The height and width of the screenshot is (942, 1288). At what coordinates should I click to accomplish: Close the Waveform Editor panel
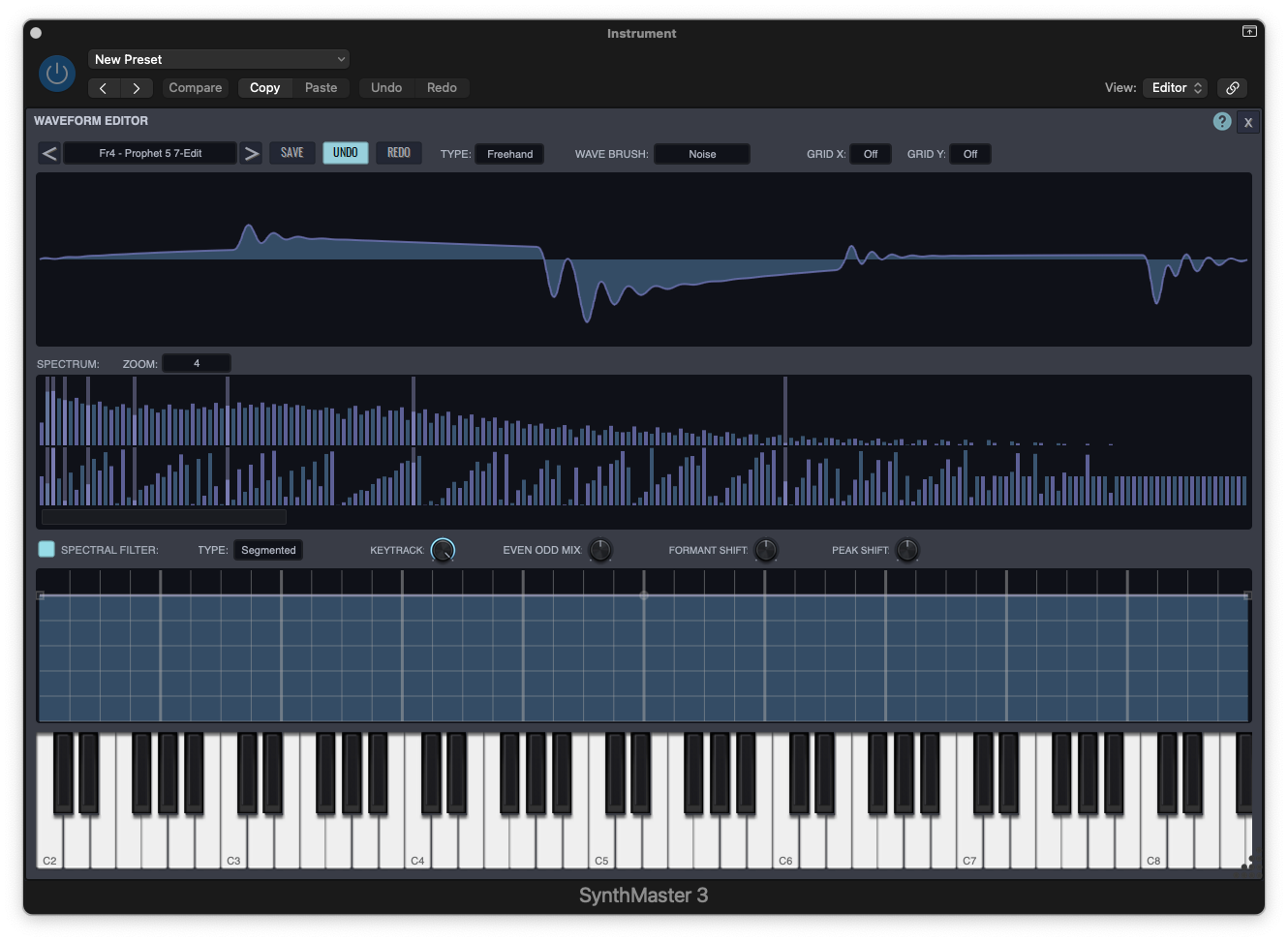[1248, 122]
